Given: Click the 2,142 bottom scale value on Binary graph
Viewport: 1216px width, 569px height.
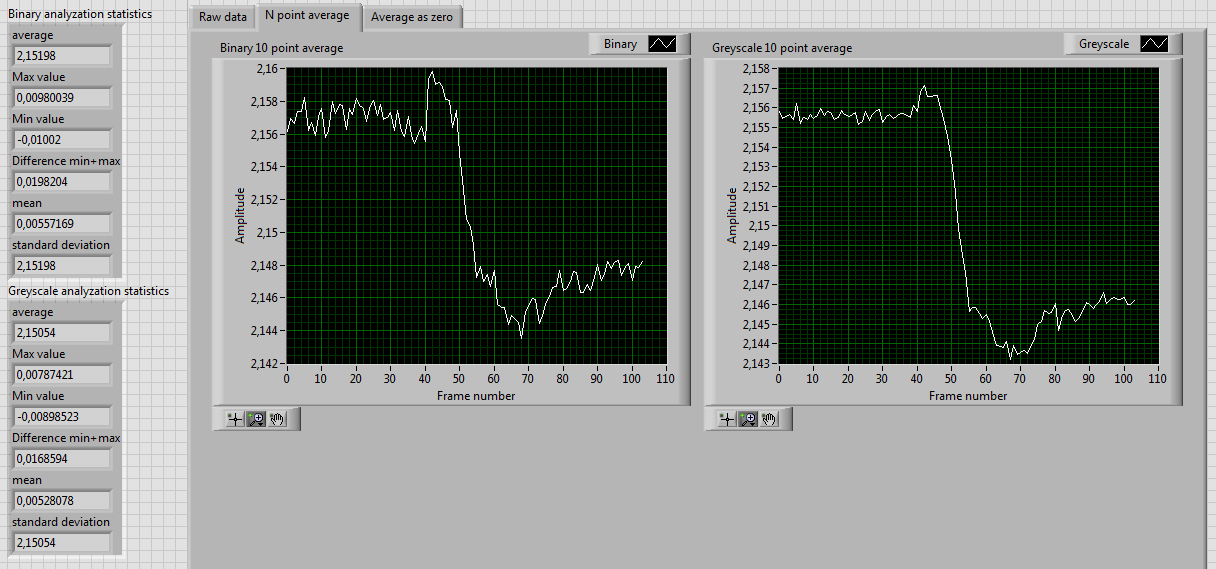Looking at the screenshot, I should [264, 364].
